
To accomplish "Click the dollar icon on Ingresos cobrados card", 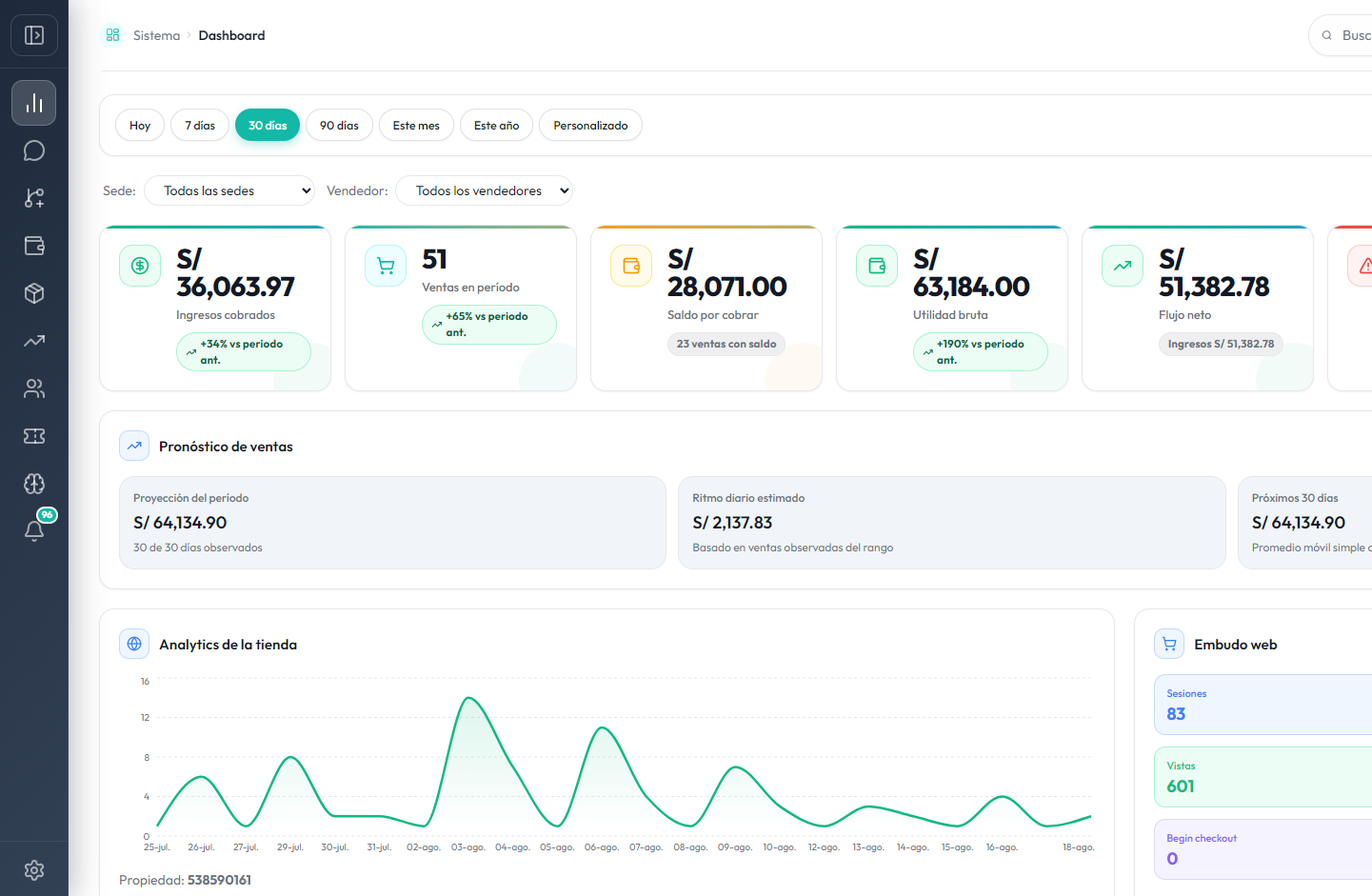I will coord(140,266).
